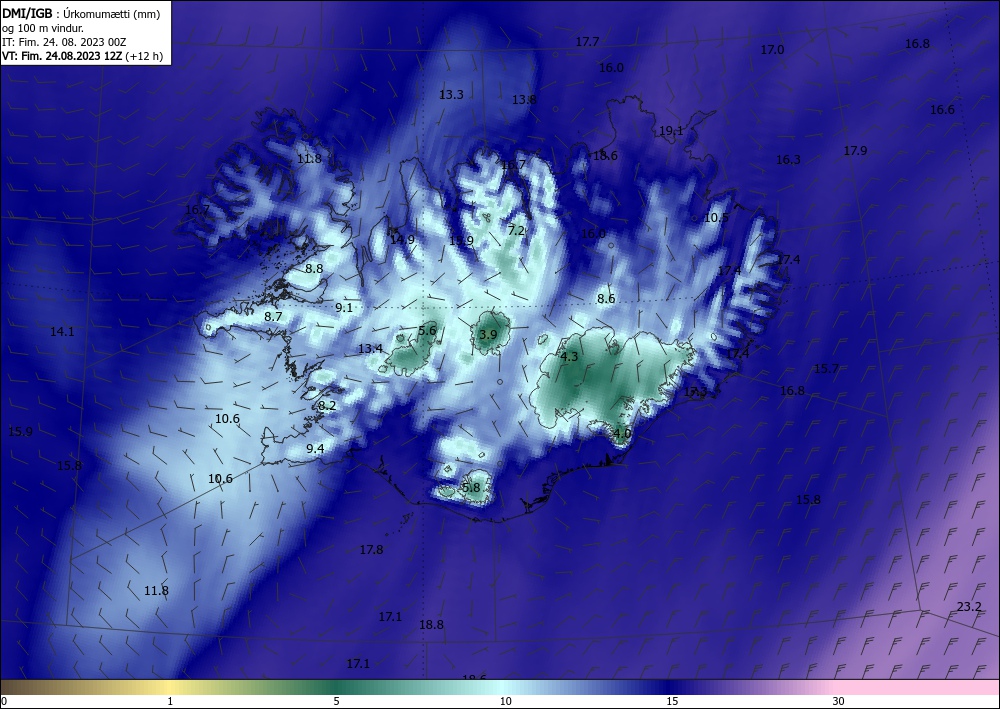
Task: Click the 7.2 value in north Iceland
Action: 516,231
